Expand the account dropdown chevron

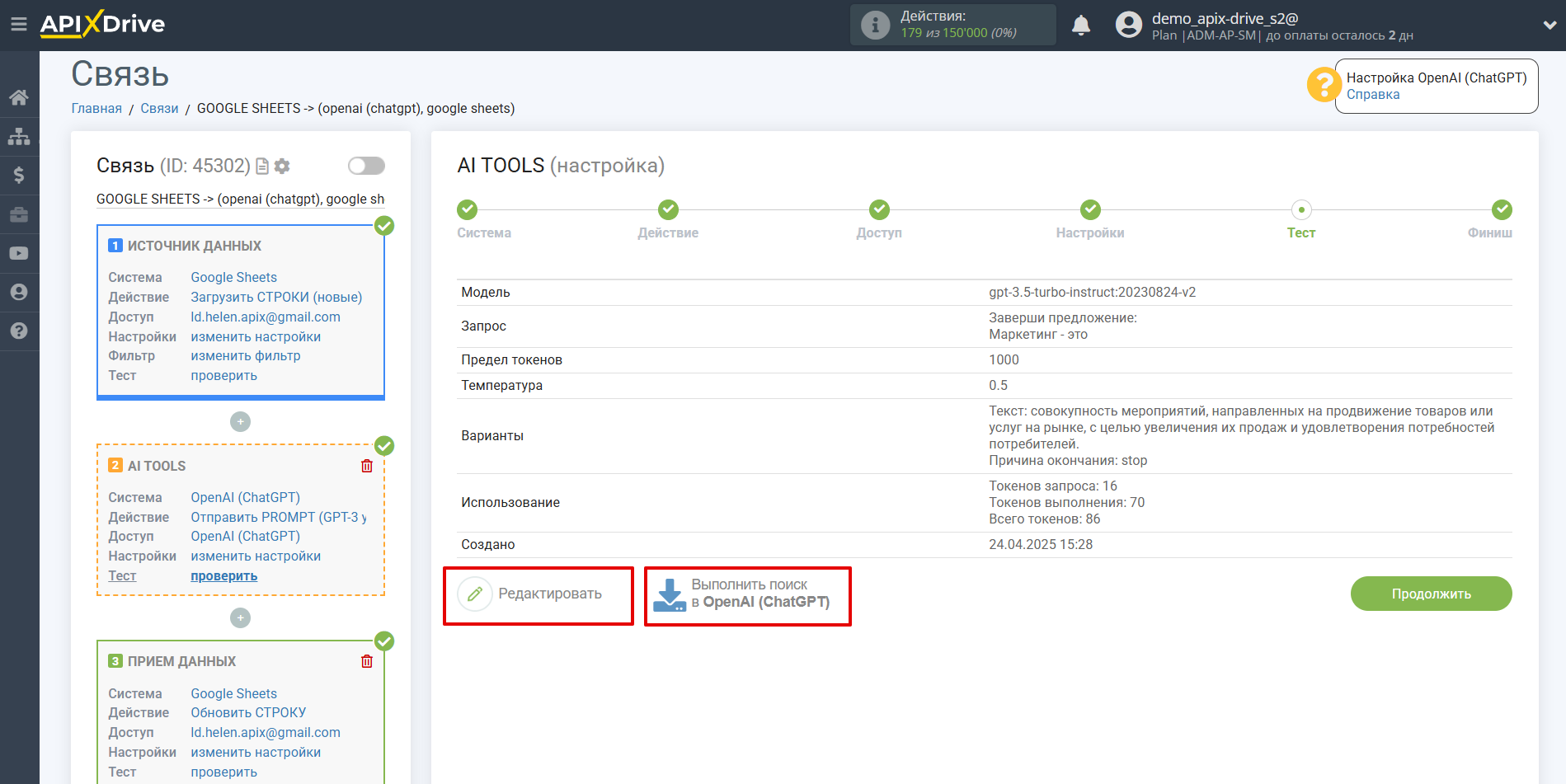[x=1550, y=26]
